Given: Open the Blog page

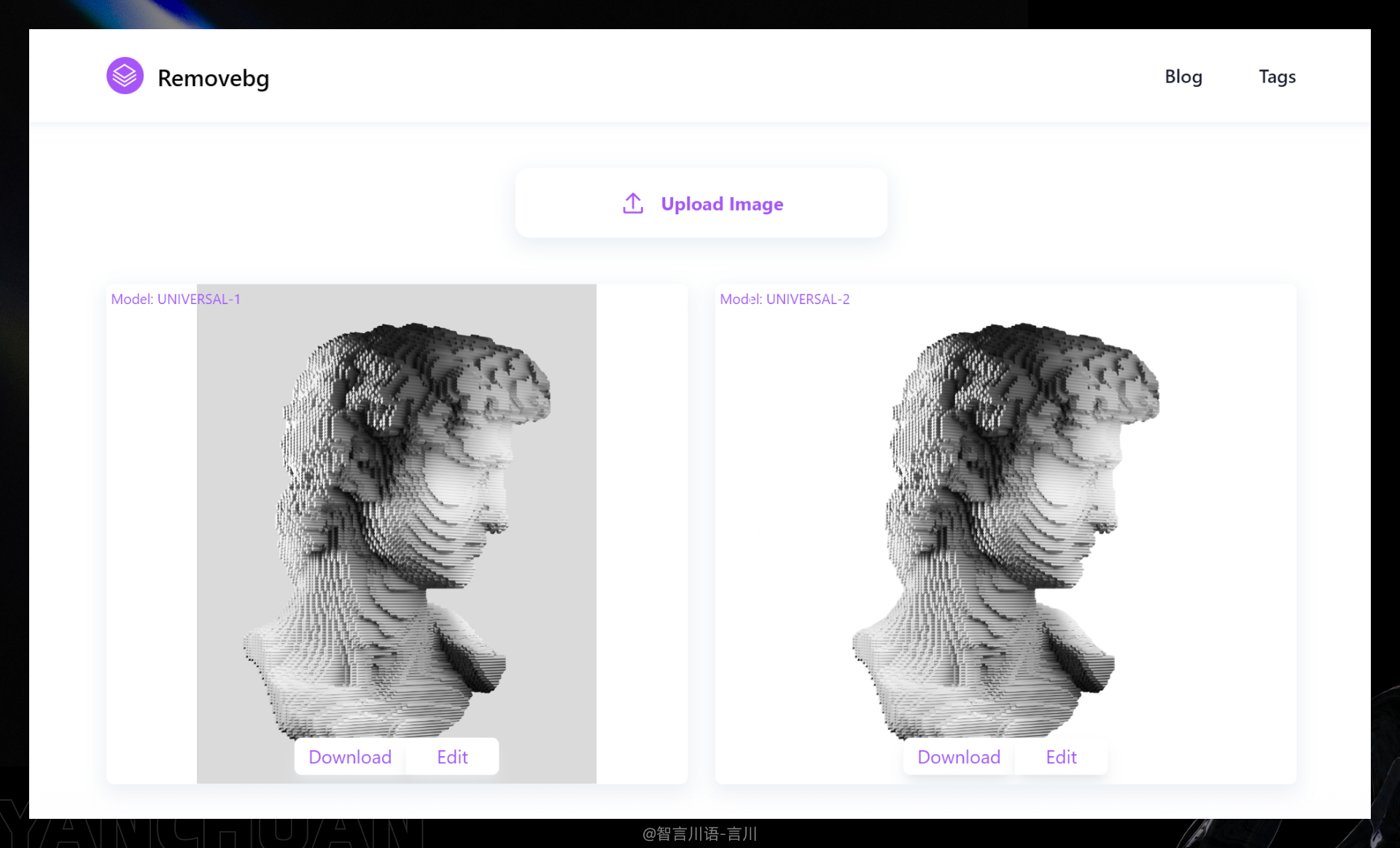Looking at the screenshot, I should (x=1183, y=77).
